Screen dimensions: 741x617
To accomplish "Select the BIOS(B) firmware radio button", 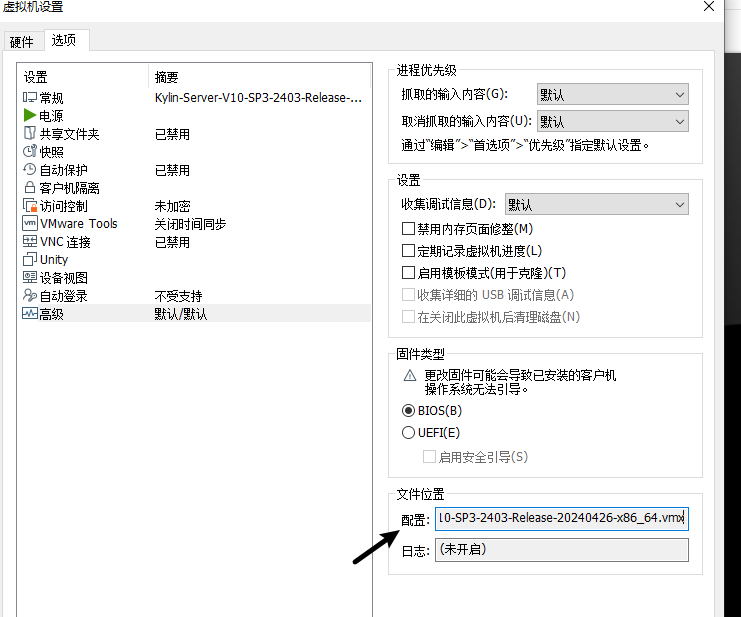I will click(x=408, y=411).
